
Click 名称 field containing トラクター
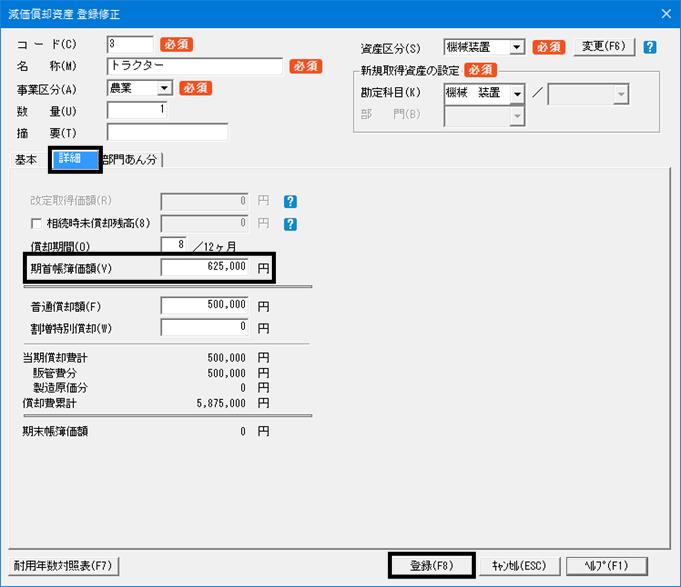195,66
